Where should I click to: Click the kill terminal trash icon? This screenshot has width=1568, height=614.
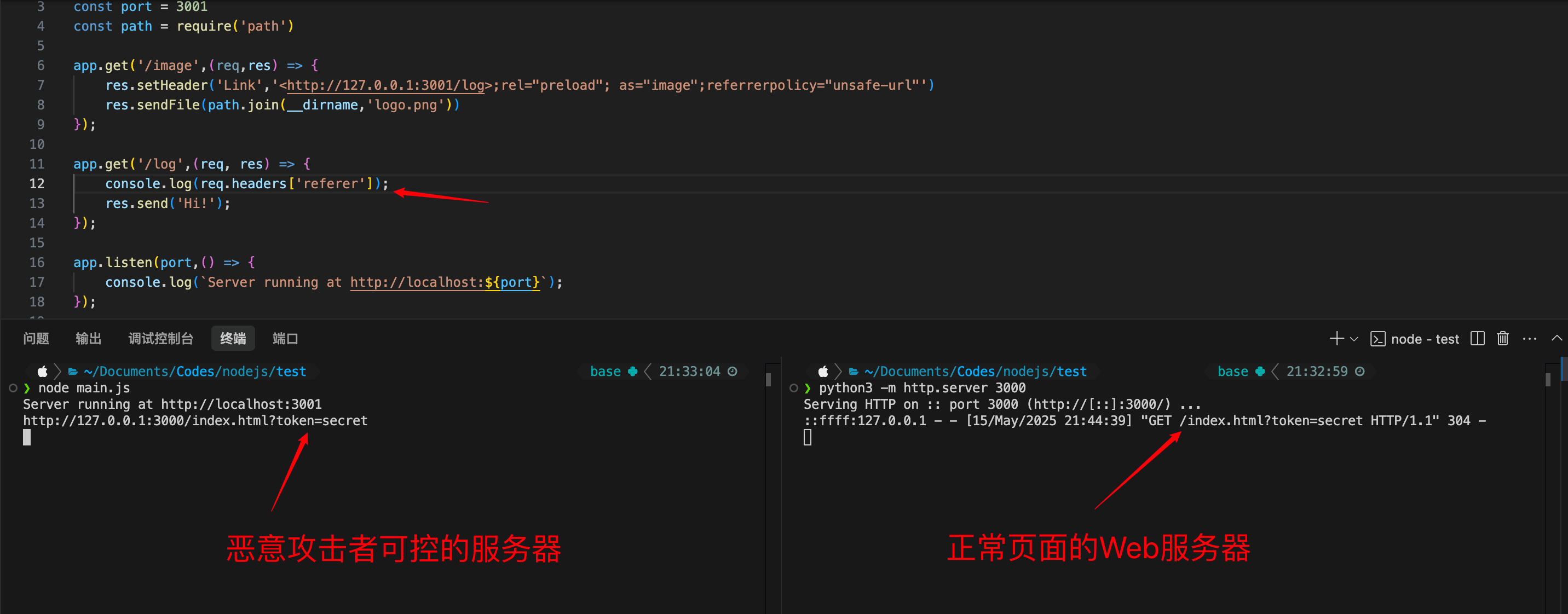point(1502,339)
